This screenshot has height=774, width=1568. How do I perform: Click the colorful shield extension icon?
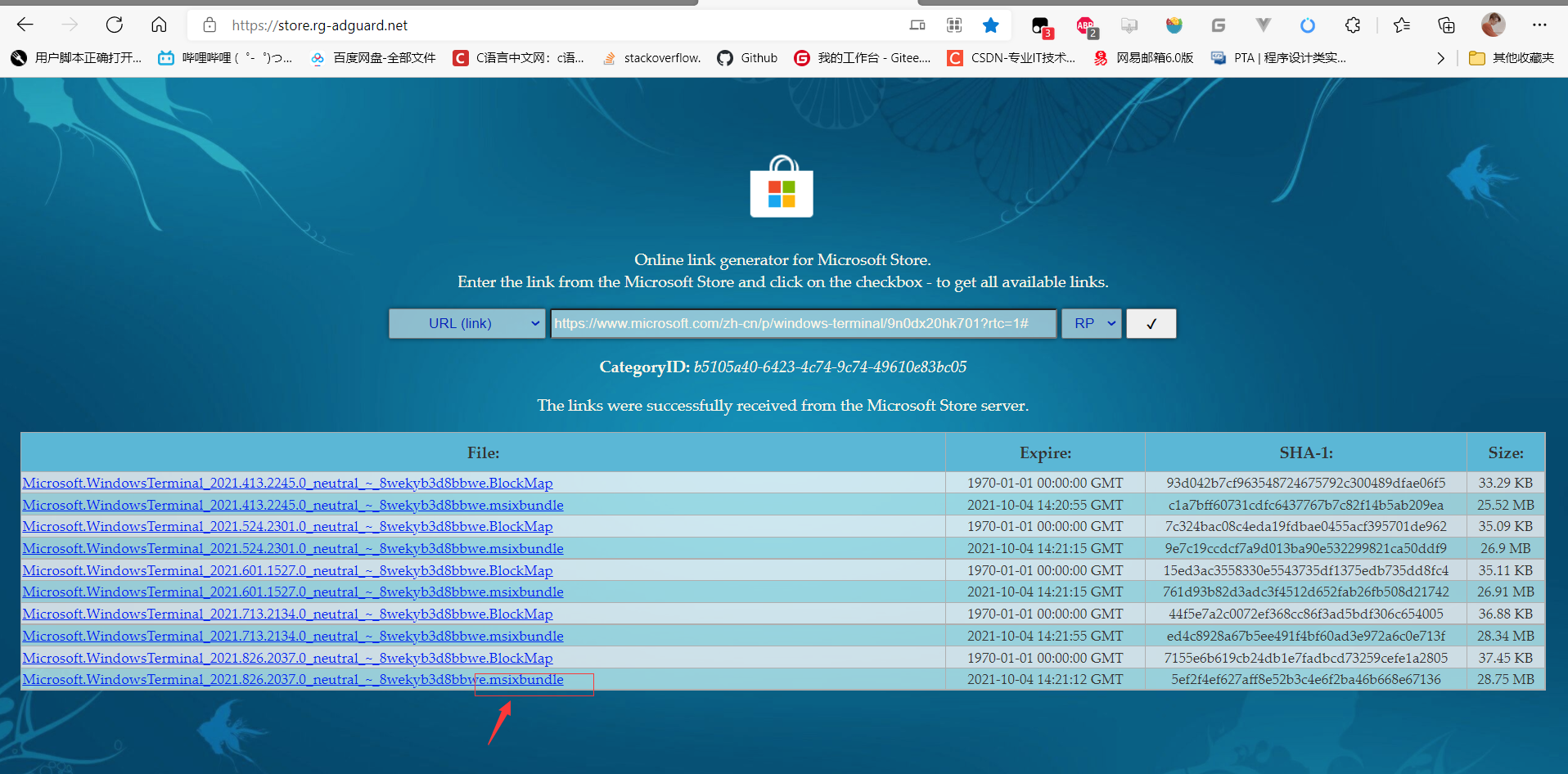coord(1174,25)
